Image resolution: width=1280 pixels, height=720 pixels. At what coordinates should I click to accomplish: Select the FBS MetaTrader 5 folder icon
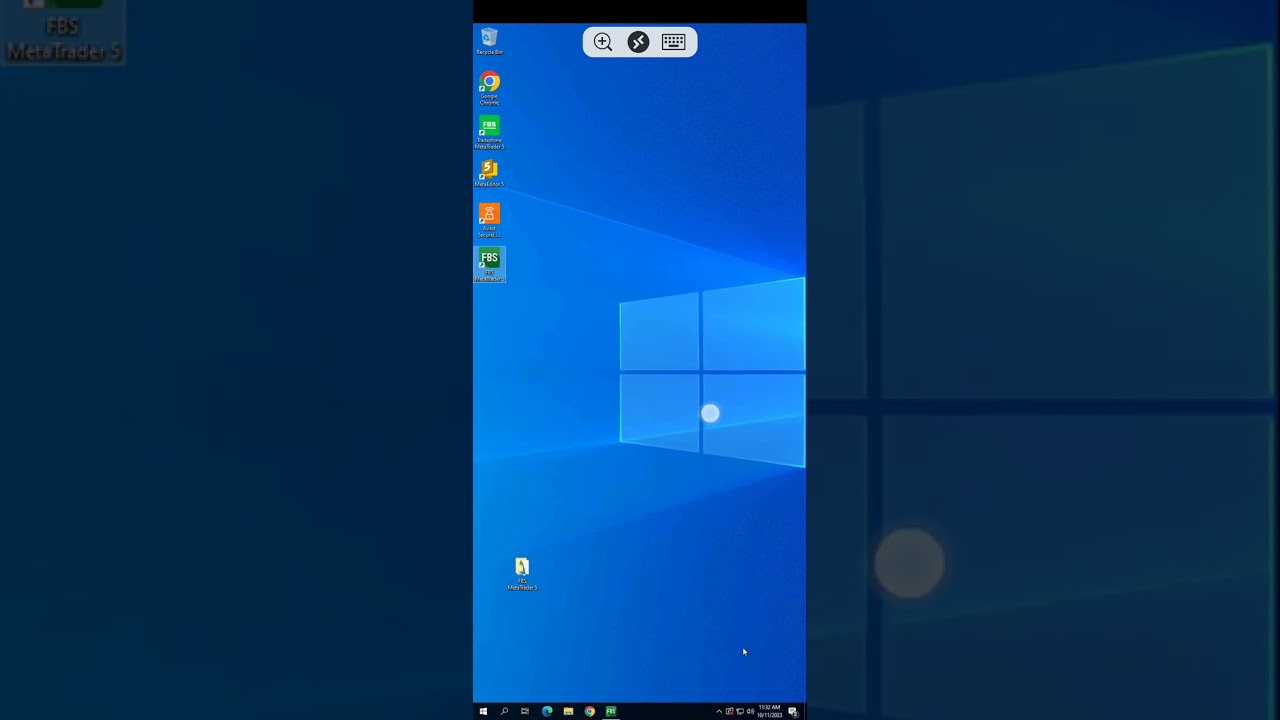[522, 574]
